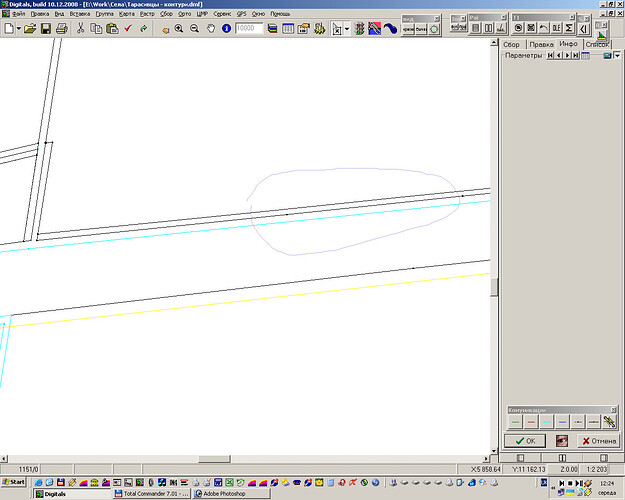625x500 pixels.
Task: Open the layers manager stacked-books icon
Action: (273, 29)
